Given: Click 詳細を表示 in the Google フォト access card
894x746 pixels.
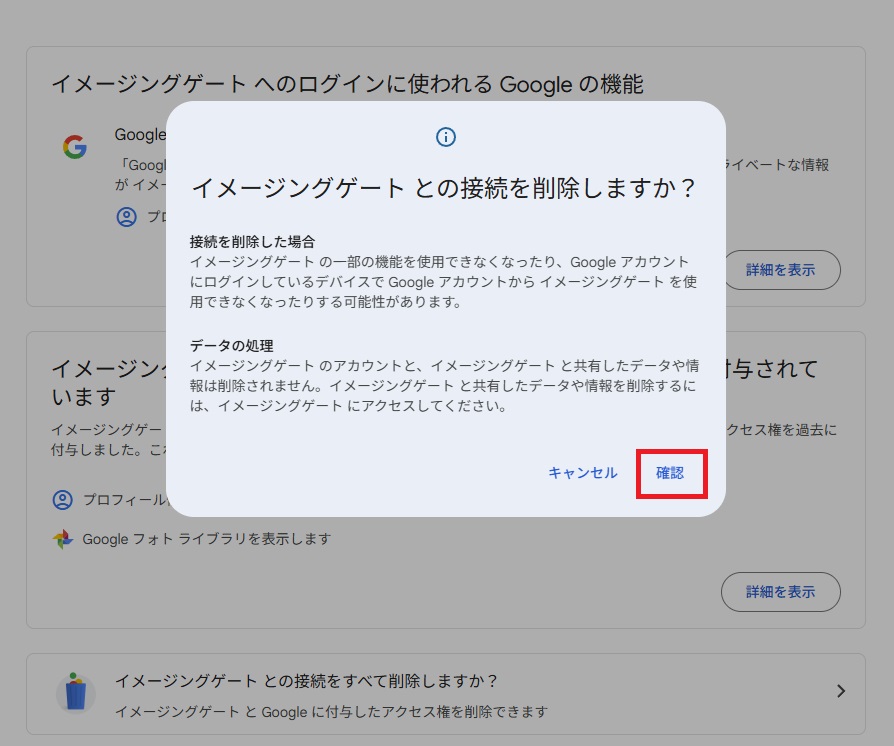Looking at the screenshot, I should [x=781, y=592].
